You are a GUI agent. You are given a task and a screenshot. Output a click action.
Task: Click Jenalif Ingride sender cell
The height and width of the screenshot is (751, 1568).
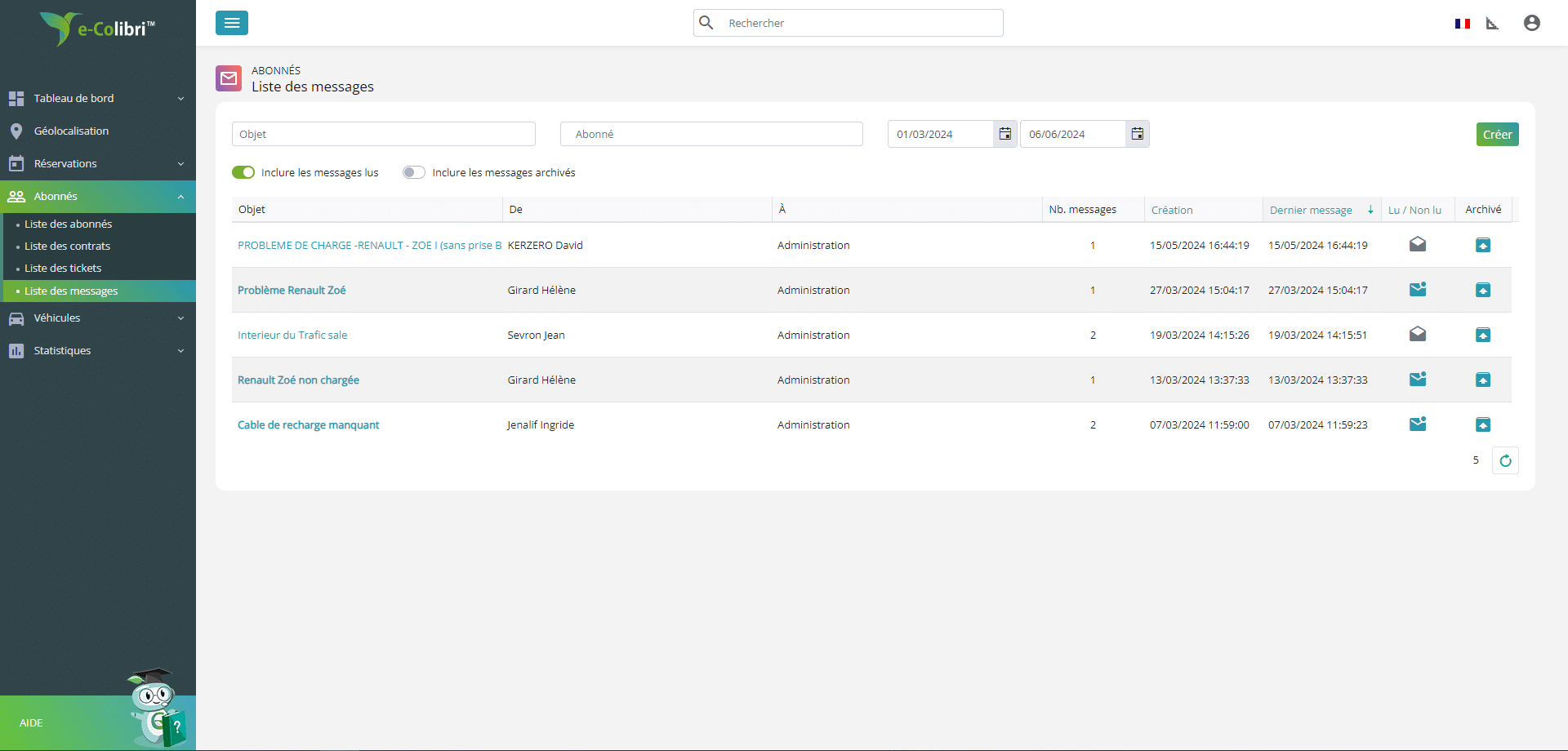coord(541,424)
